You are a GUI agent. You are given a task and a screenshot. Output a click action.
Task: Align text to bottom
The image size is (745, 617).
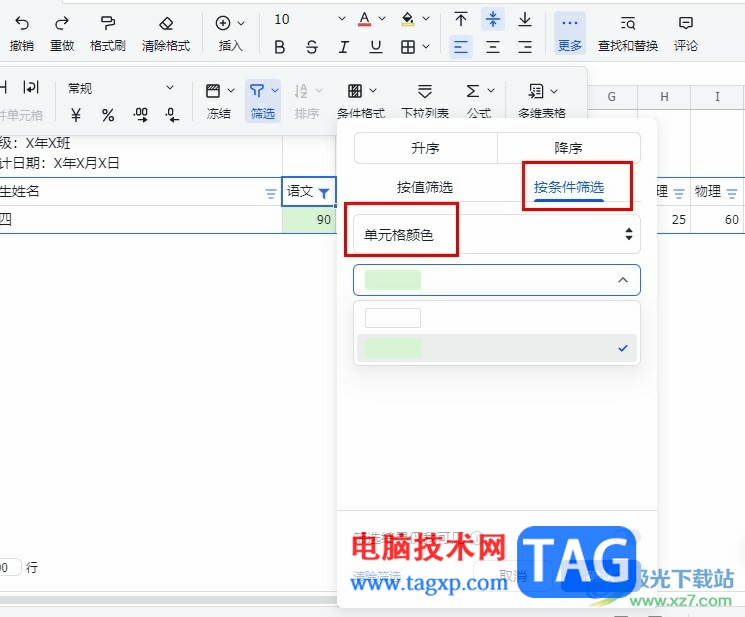click(525, 19)
